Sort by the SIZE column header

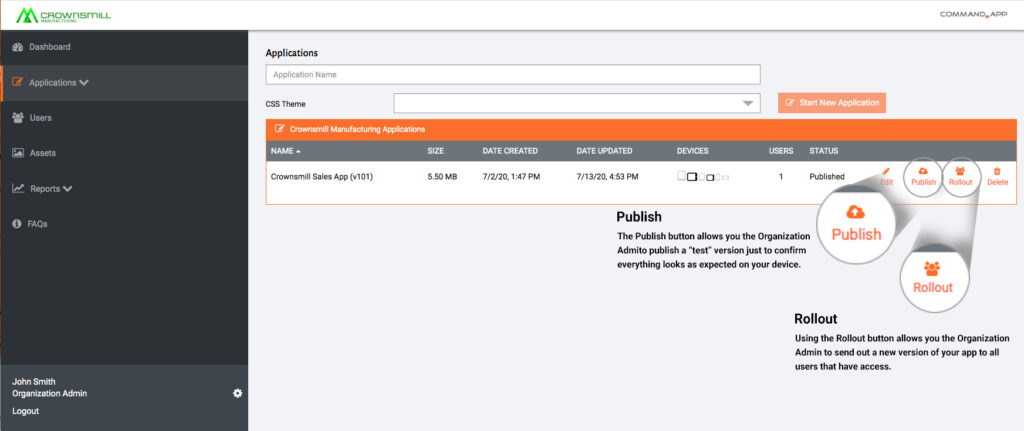coord(436,151)
